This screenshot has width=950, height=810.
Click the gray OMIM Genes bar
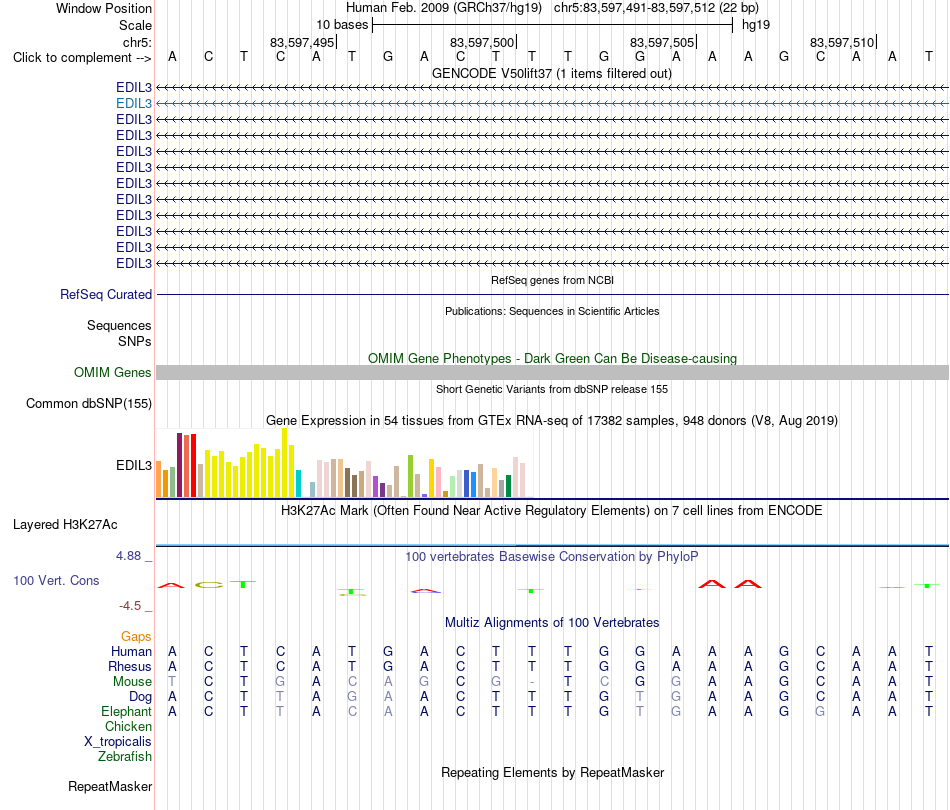tap(552, 373)
